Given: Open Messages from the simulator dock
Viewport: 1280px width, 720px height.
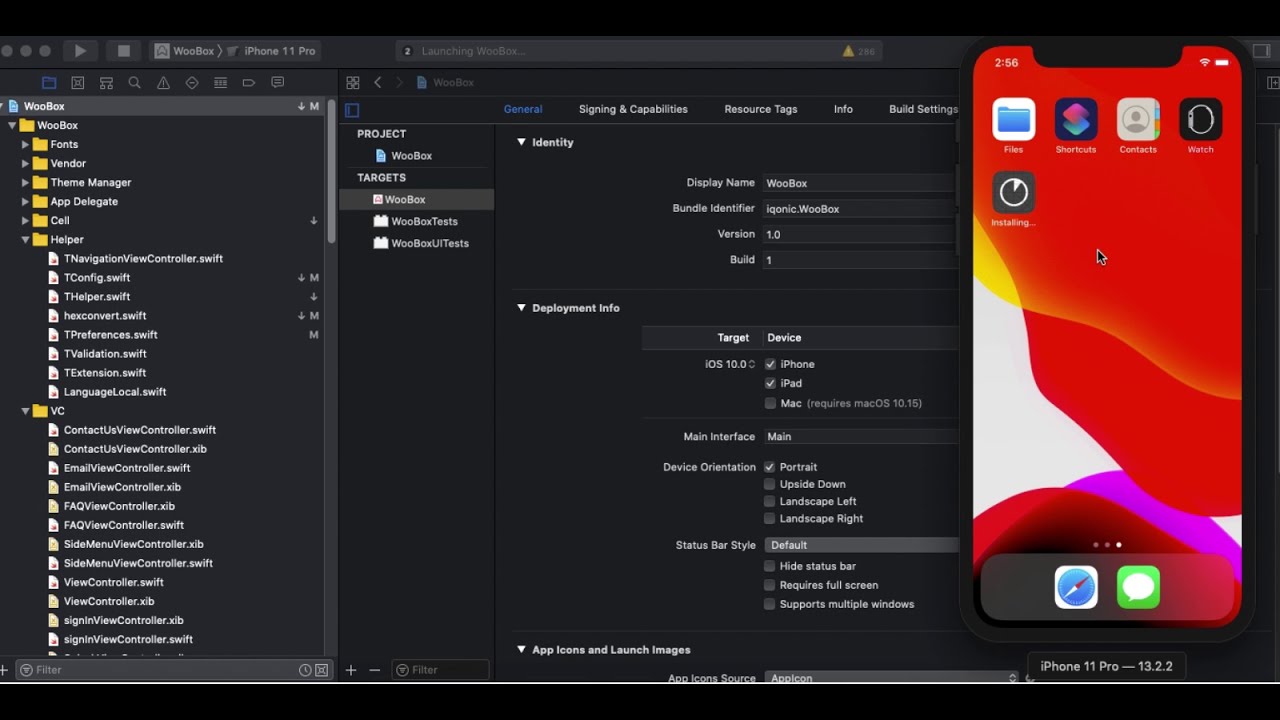Looking at the screenshot, I should pyautogui.click(x=1138, y=588).
